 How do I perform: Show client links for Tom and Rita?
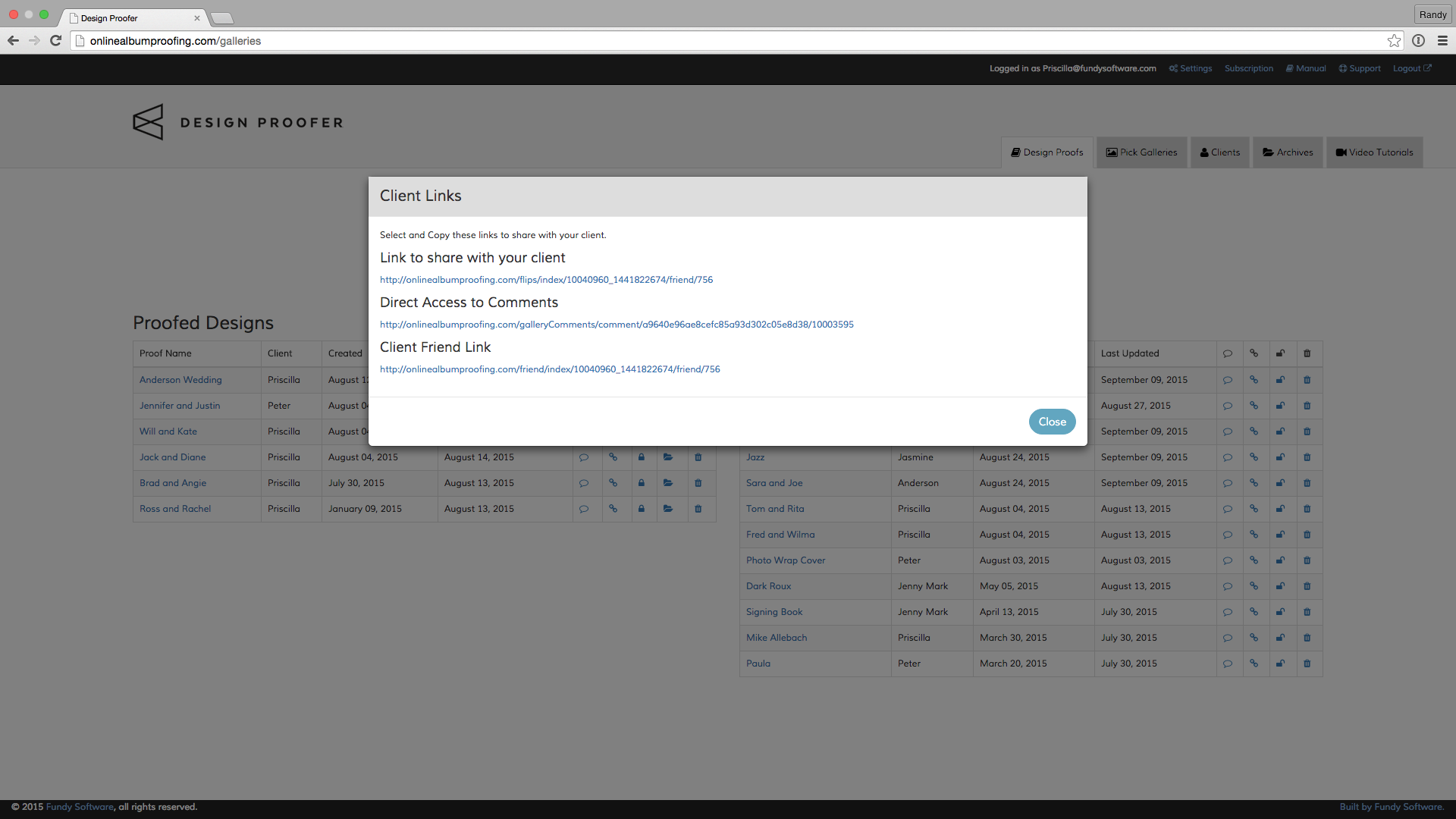(1254, 509)
